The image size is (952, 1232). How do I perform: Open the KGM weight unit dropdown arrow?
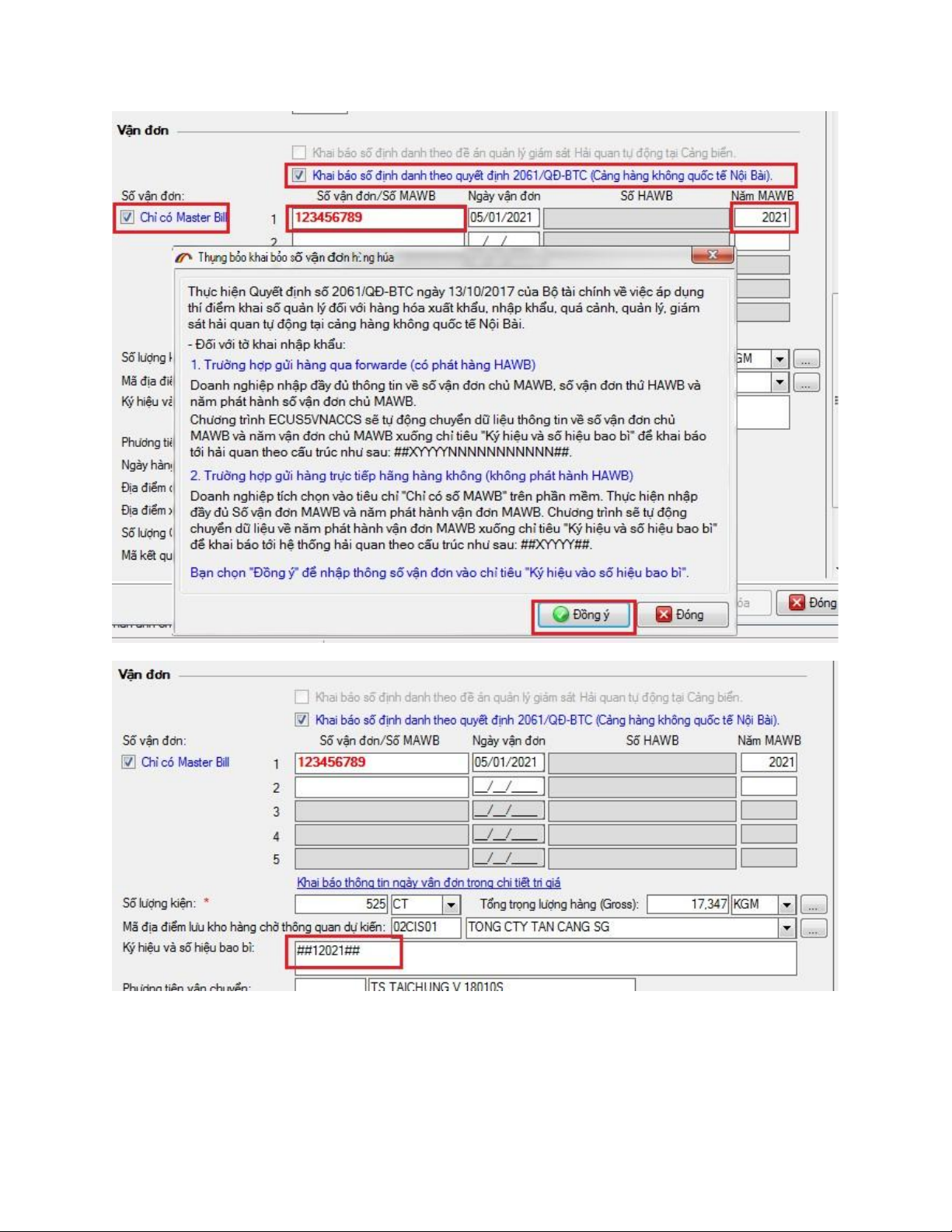pos(787,905)
